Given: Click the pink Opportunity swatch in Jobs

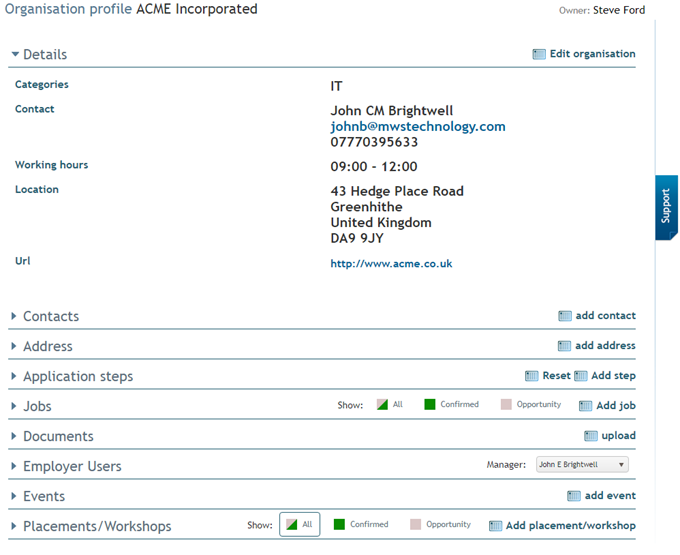Looking at the screenshot, I should 506,405.
